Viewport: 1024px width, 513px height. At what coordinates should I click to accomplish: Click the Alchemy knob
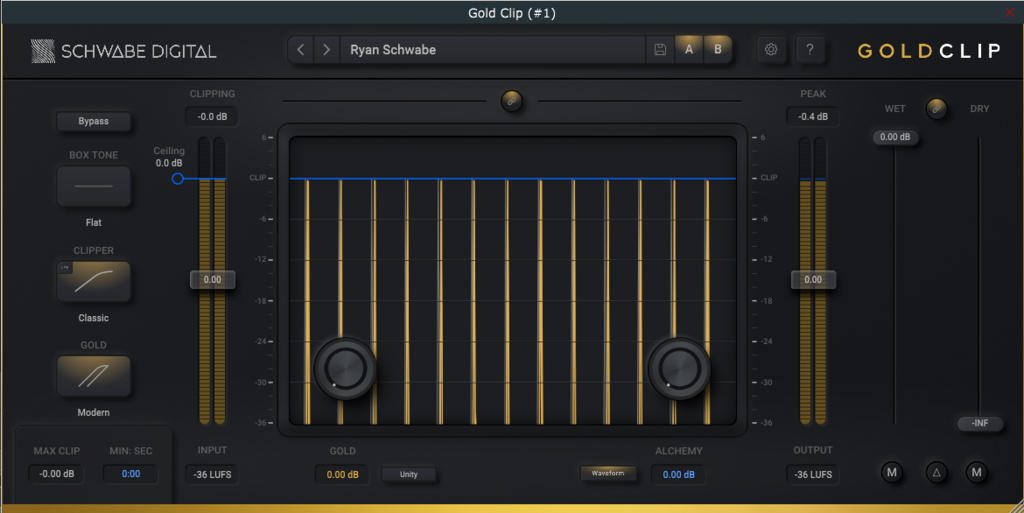679,369
